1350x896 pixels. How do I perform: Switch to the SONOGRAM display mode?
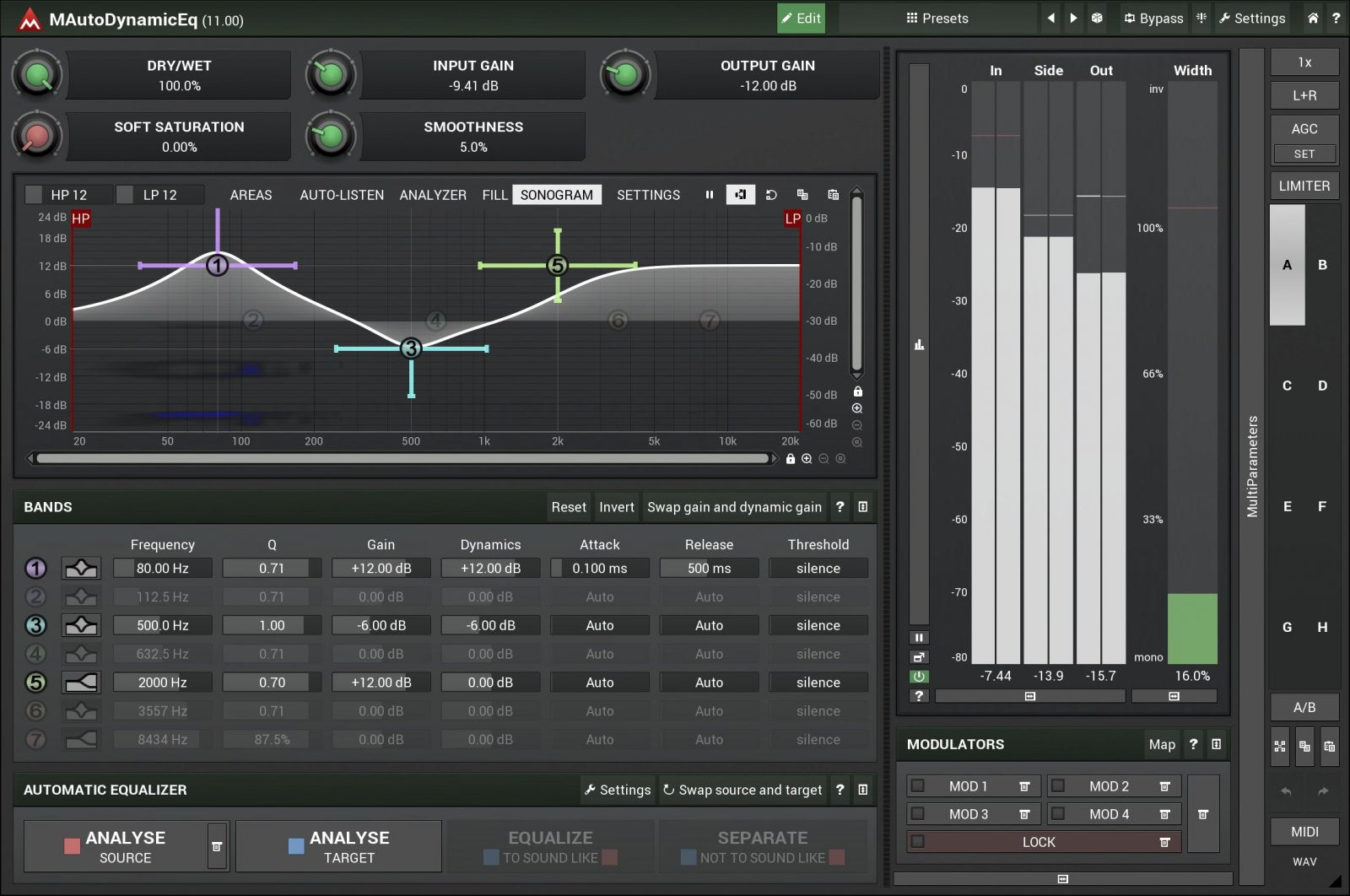pos(556,195)
